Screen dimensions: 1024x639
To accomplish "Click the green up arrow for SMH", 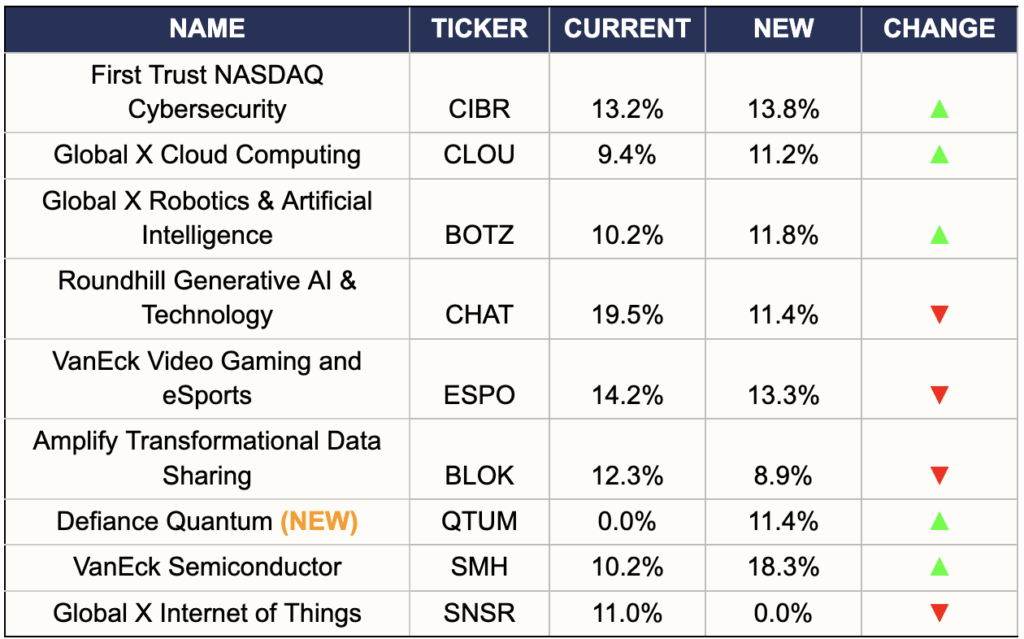I will point(939,567).
